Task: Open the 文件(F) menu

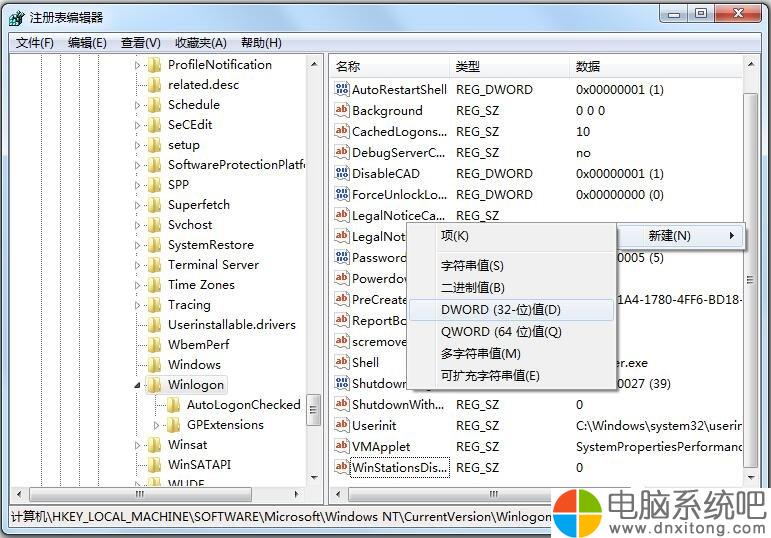Action: point(34,43)
